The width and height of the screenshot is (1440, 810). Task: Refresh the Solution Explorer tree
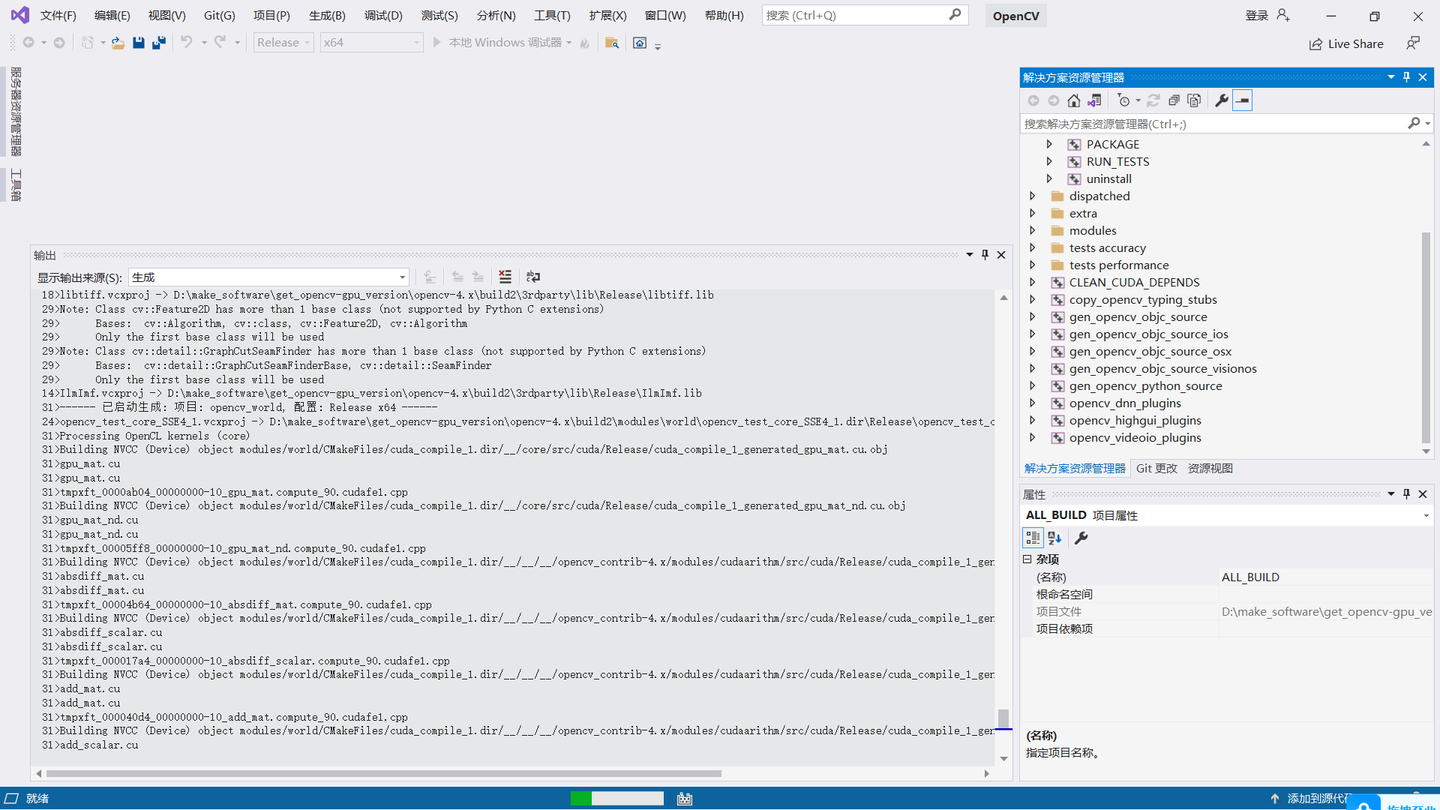click(x=1153, y=100)
